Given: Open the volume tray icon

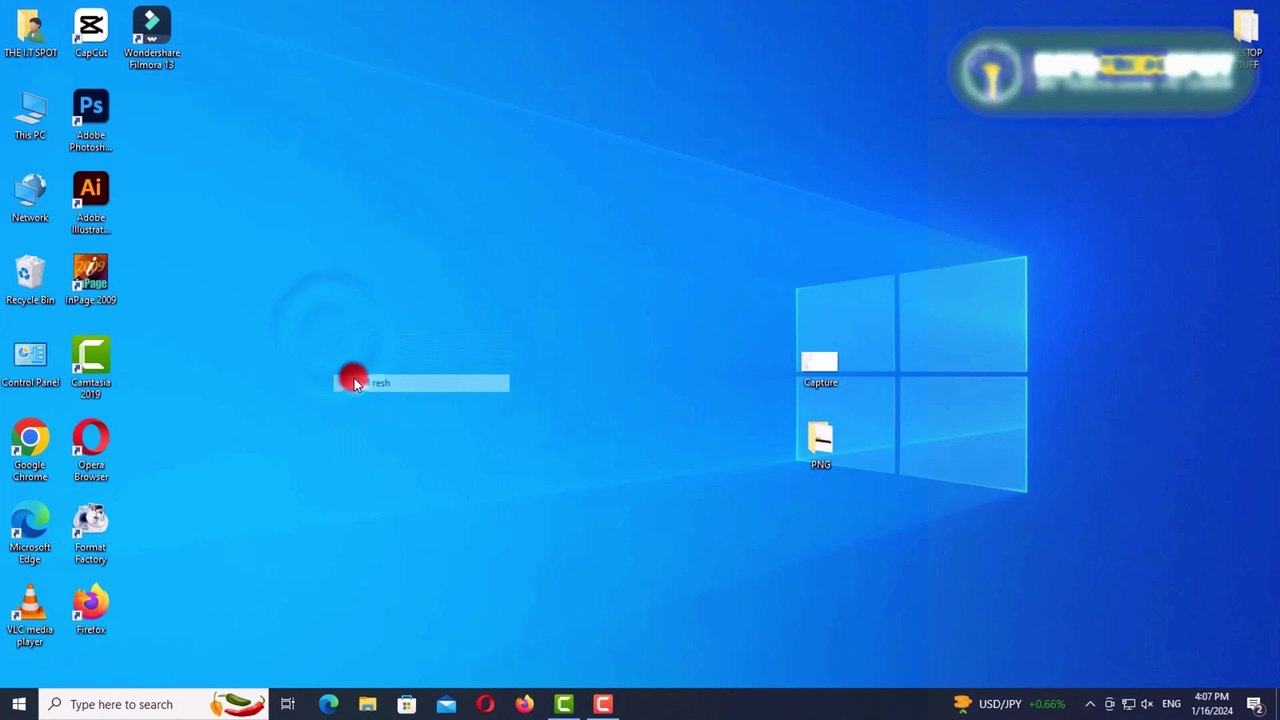Looking at the screenshot, I should (x=1147, y=704).
